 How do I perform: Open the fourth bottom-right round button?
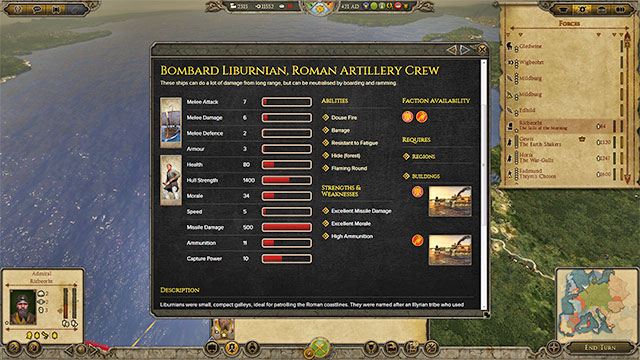click(431, 348)
